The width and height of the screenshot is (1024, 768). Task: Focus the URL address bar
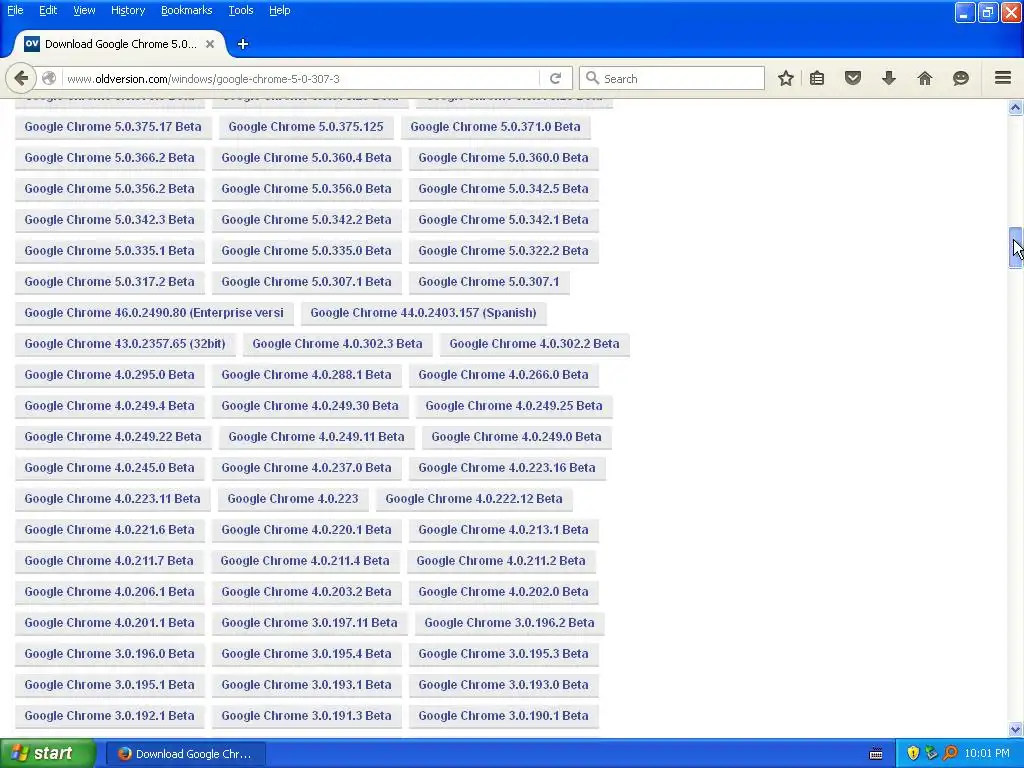click(300, 78)
